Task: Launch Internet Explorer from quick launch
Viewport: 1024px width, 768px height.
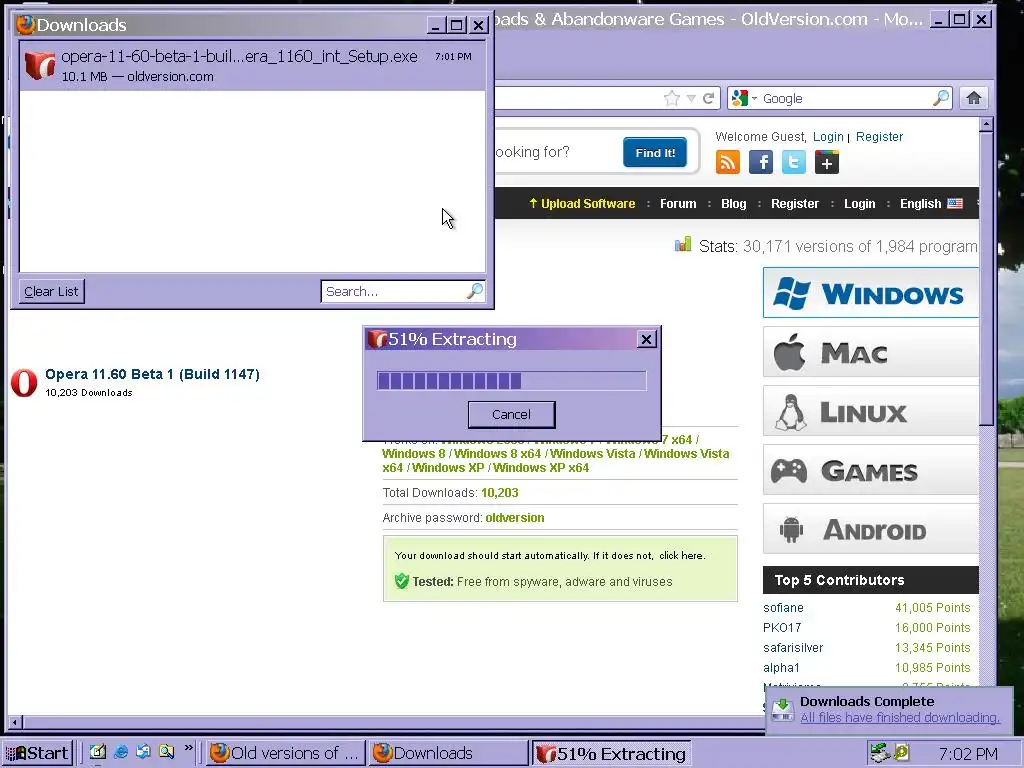Action: coord(121,752)
